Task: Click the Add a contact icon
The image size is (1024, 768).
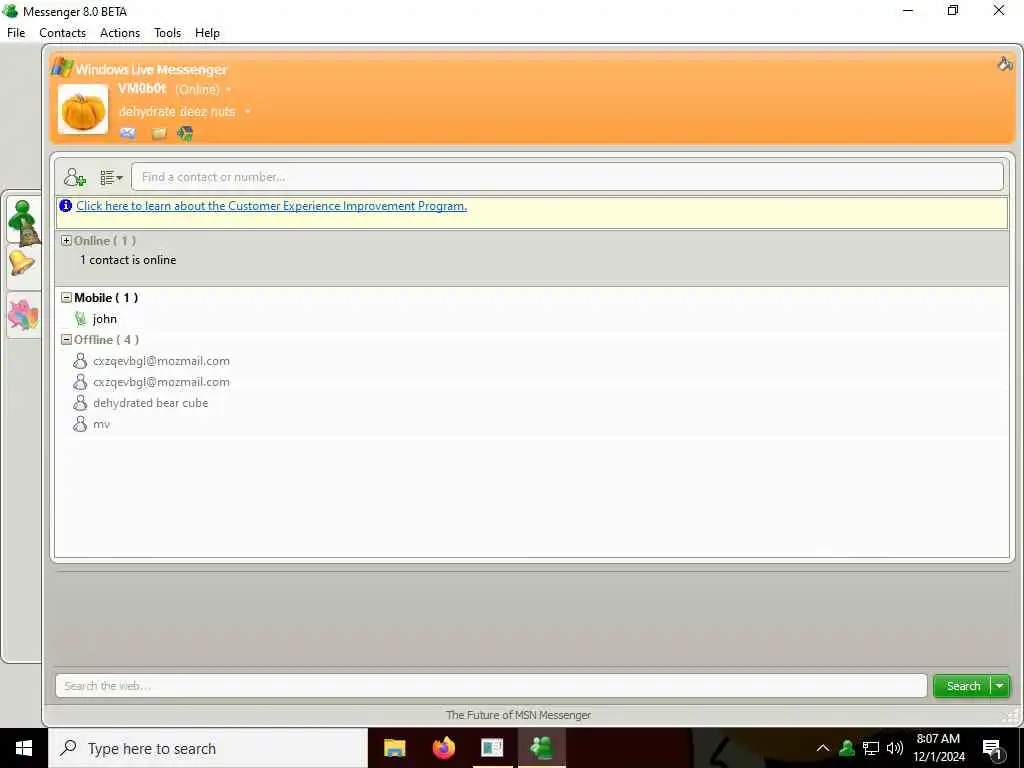Action: (x=74, y=177)
